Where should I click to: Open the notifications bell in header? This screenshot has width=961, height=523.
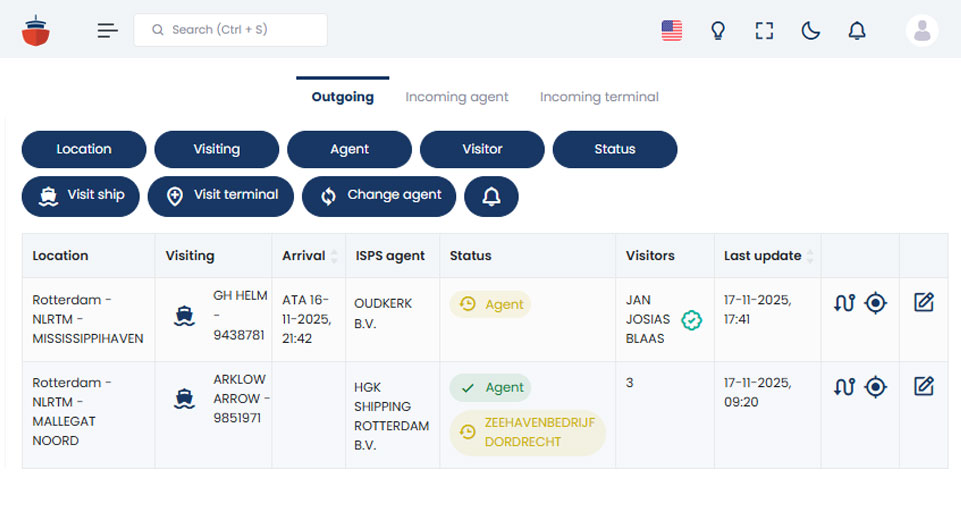pos(857,30)
